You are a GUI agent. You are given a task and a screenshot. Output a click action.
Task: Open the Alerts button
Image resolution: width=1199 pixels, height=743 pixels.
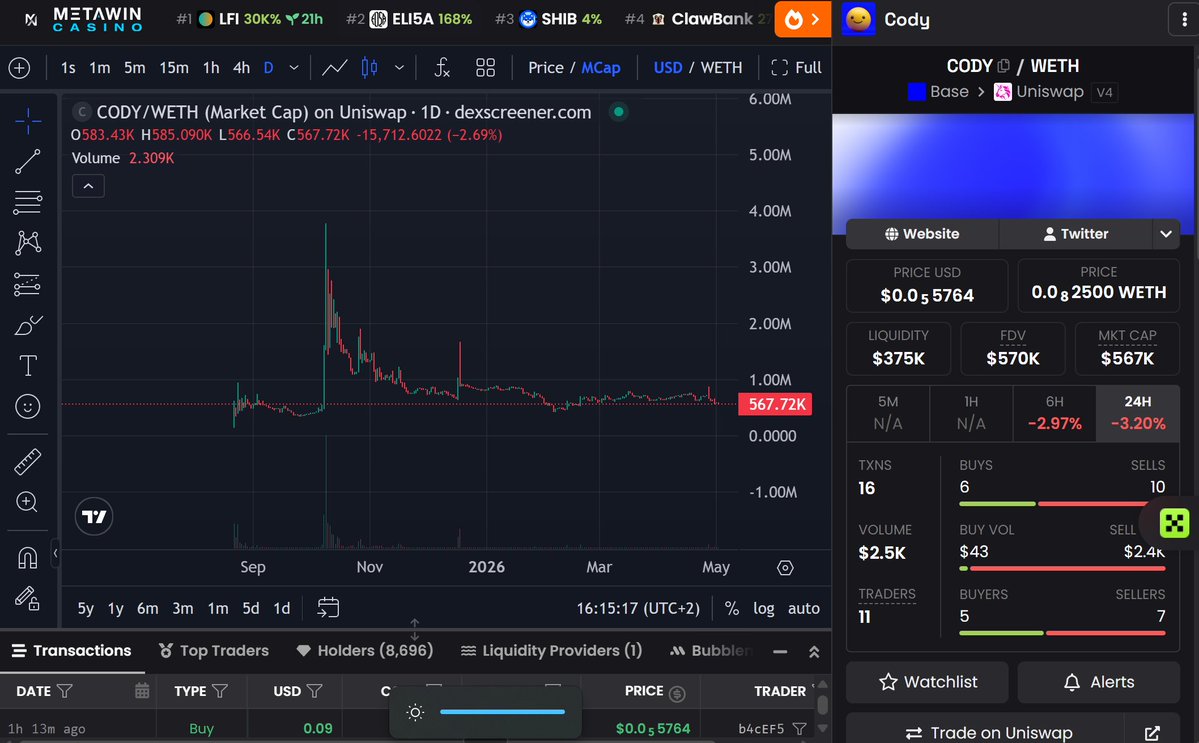1099,682
